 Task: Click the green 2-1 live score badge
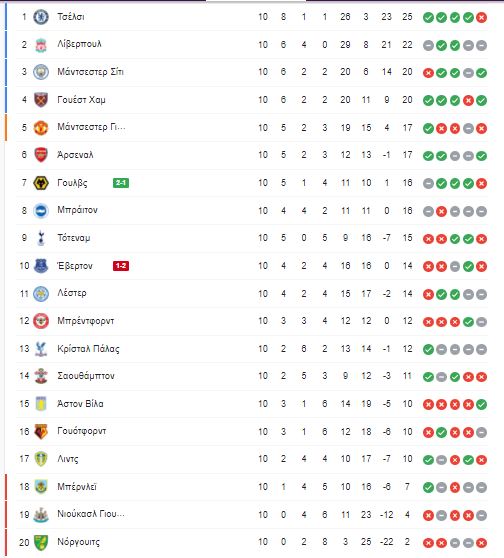(x=121, y=183)
